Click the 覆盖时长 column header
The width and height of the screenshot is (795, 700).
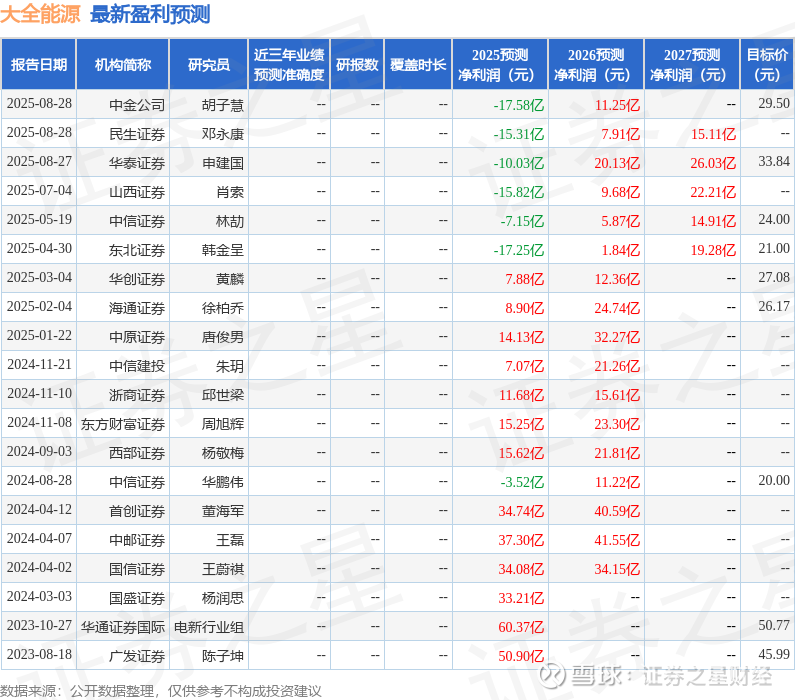[x=418, y=64]
